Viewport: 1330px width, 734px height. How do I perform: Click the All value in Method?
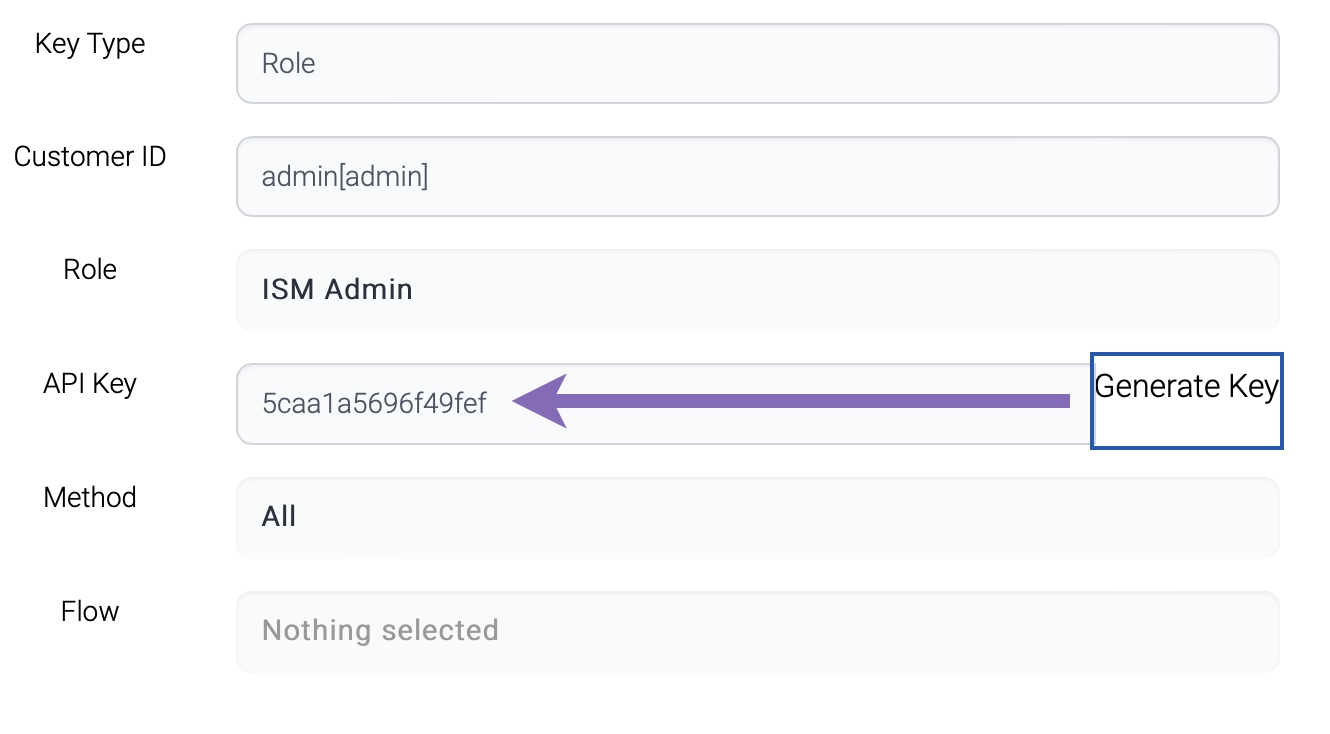(279, 517)
